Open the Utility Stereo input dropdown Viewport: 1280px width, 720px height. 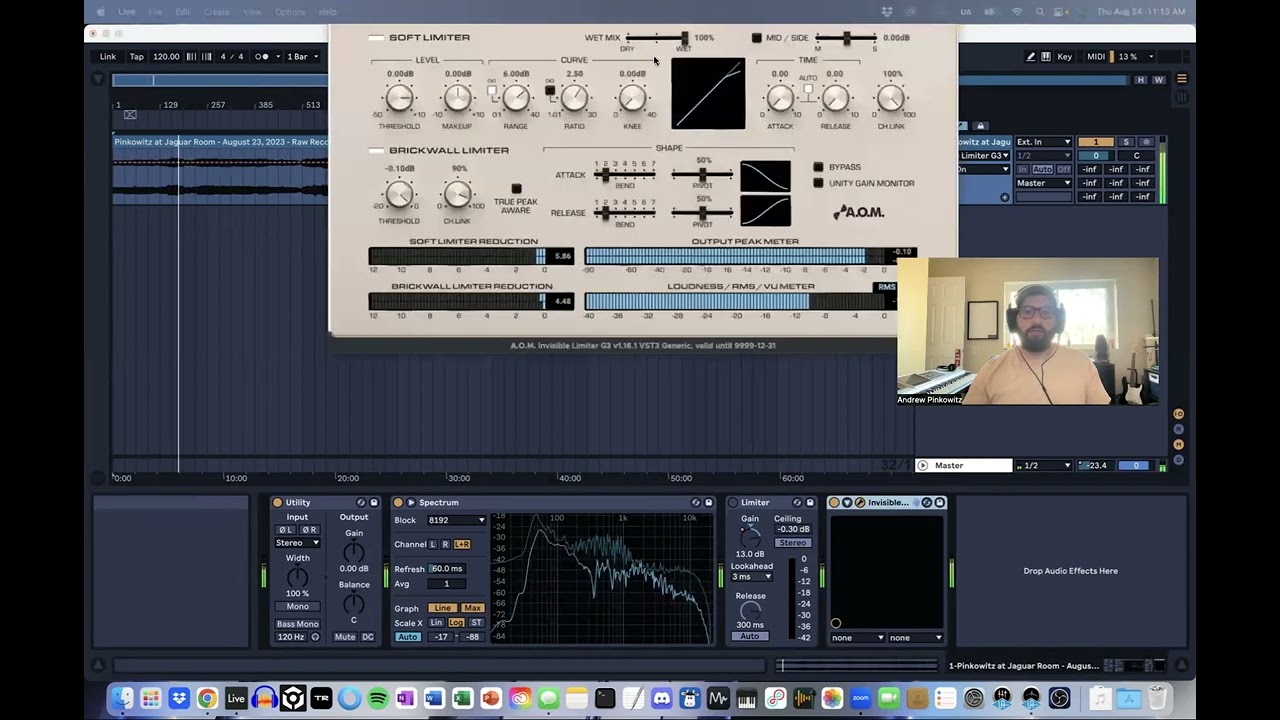click(x=297, y=543)
